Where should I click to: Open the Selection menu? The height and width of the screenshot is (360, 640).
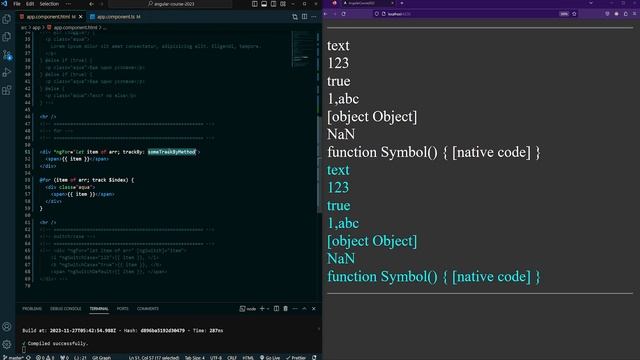point(49,4)
